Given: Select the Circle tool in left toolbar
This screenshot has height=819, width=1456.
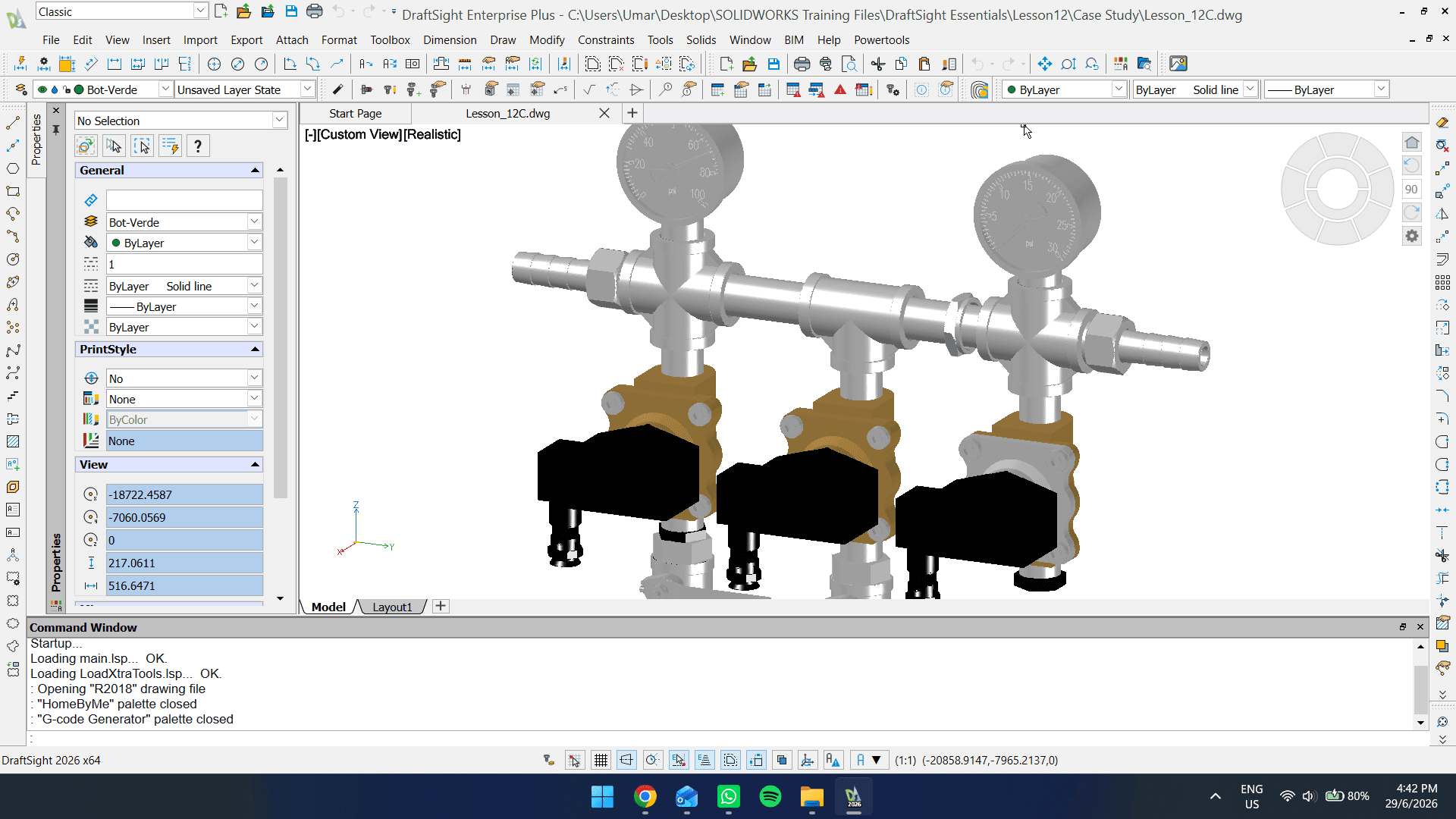Looking at the screenshot, I should pos(13,168).
